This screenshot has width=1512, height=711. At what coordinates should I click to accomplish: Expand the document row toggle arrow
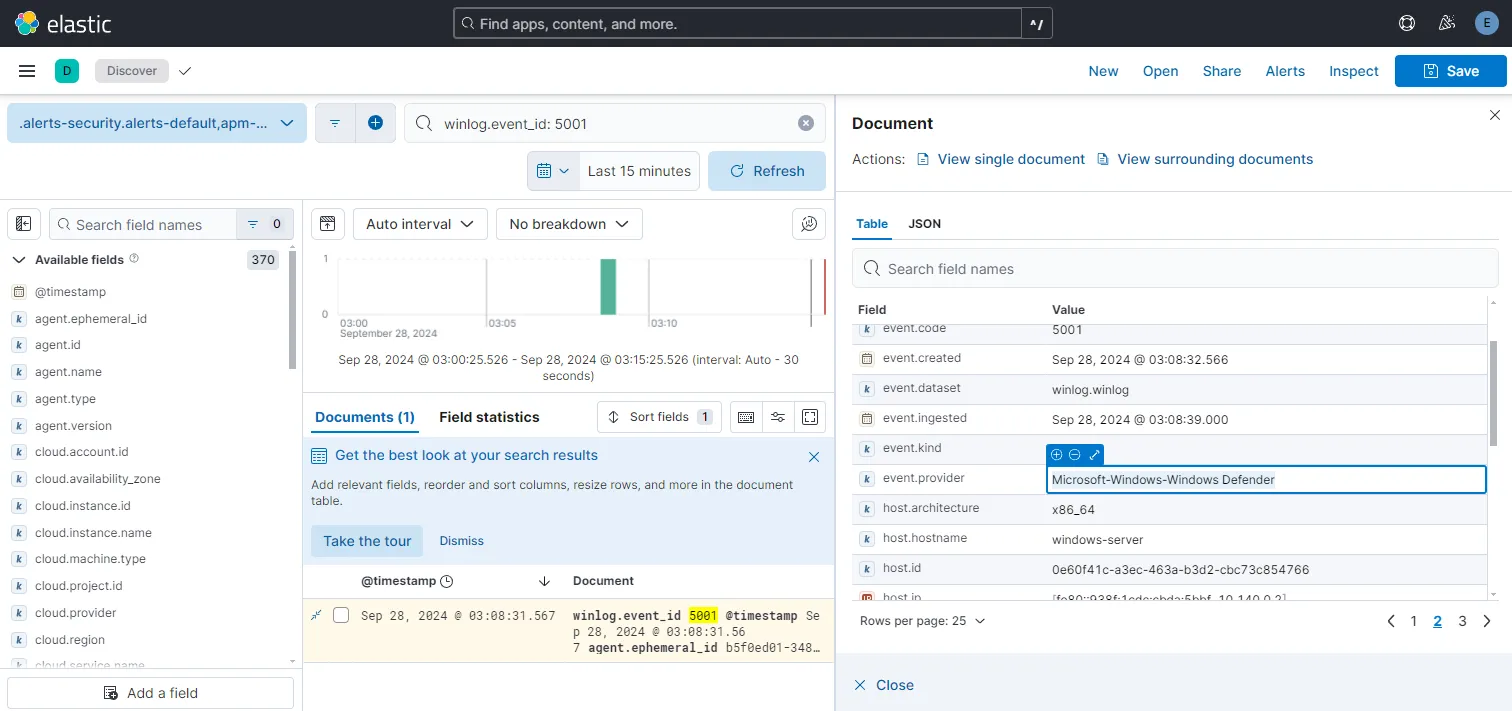coord(317,615)
